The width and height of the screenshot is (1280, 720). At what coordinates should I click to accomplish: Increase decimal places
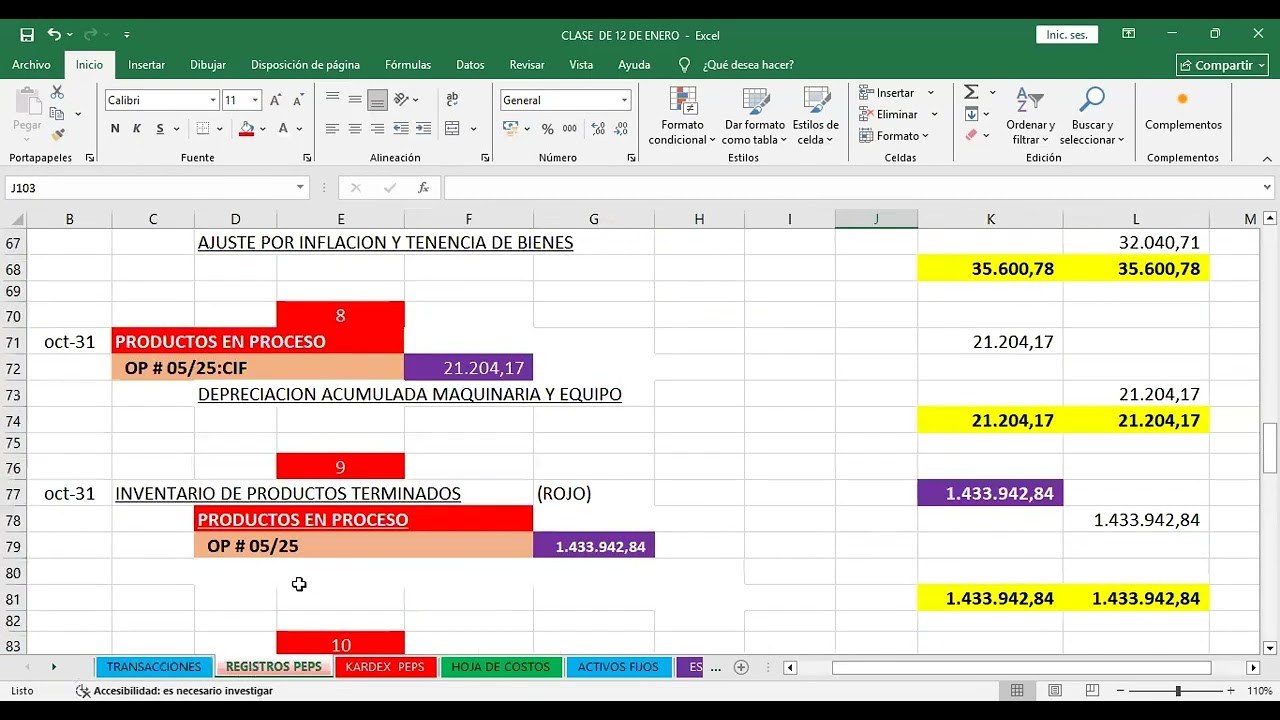tap(598, 128)
